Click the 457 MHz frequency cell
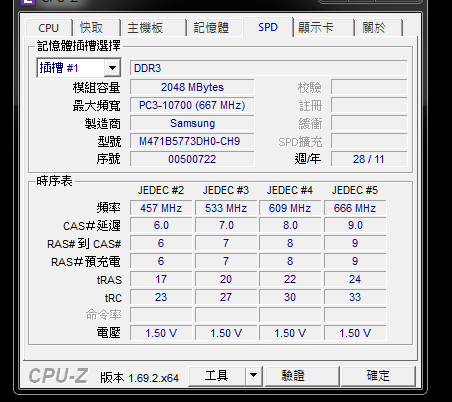452x402 pixels. [x=161, y=208]
